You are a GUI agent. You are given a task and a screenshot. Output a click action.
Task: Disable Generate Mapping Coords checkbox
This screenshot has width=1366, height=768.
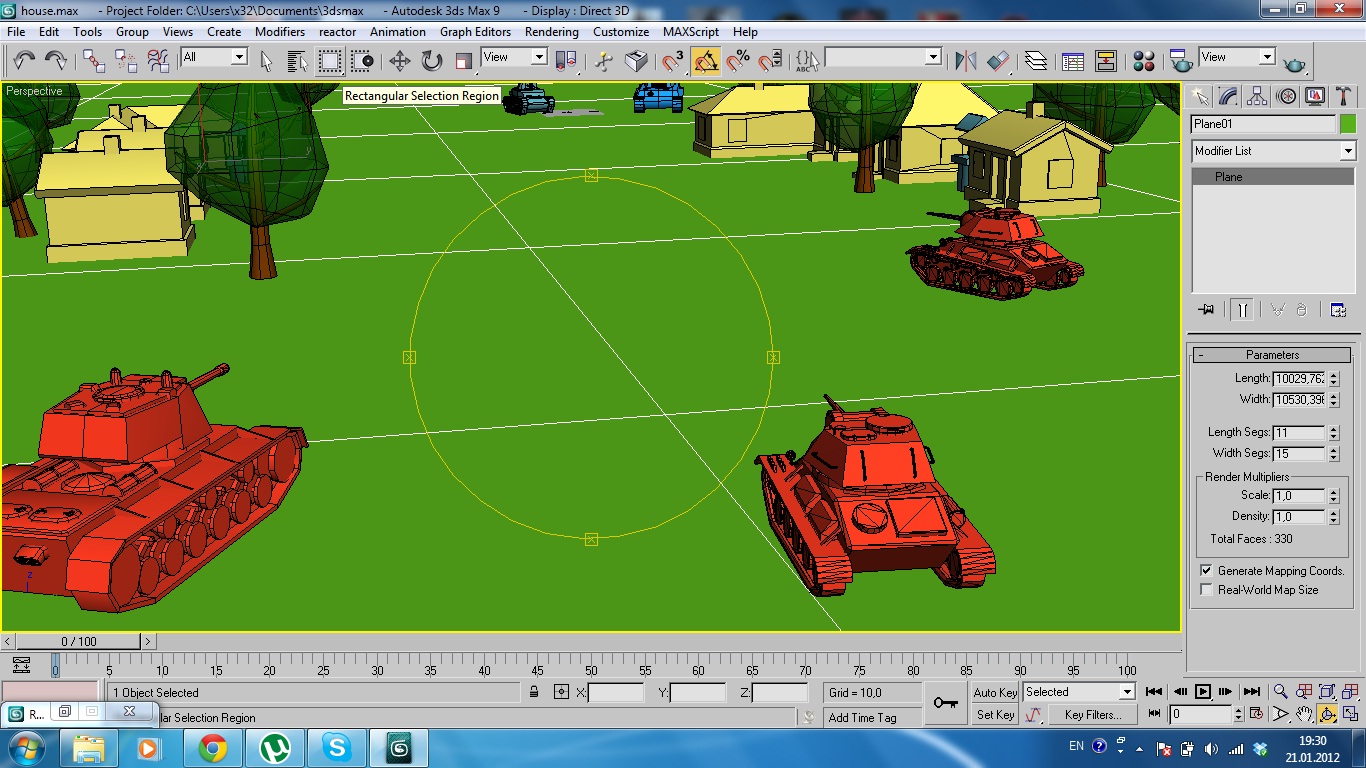pyautogui.click(x=1206, y=571)
